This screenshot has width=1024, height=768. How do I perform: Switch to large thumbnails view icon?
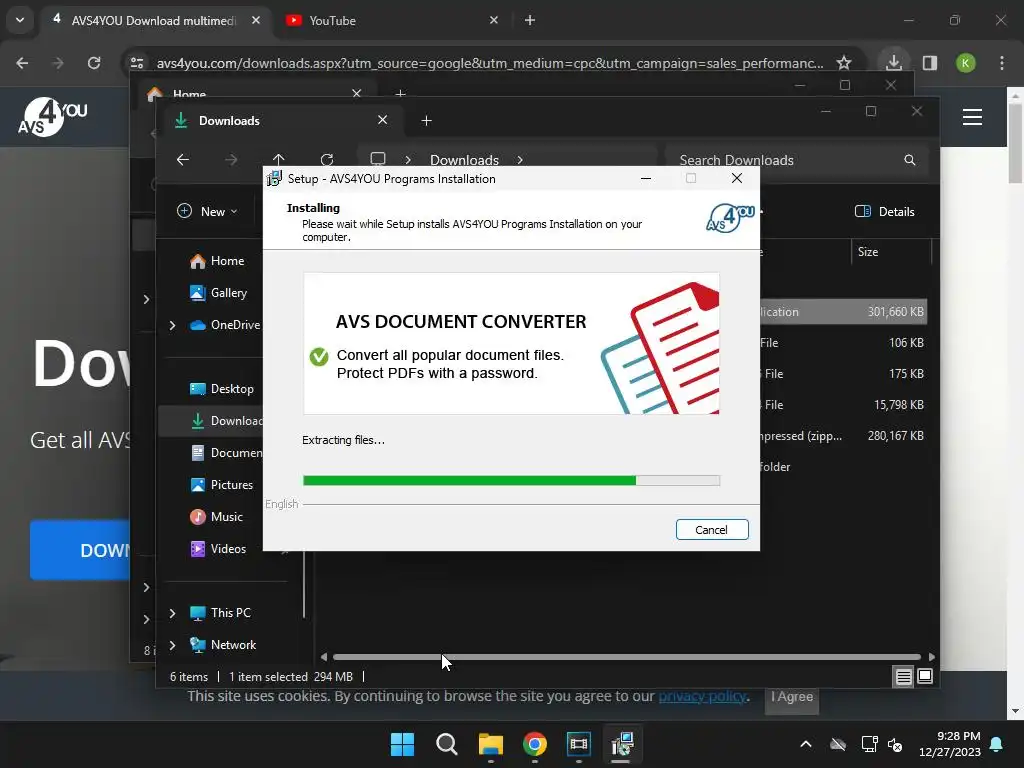point(925,677)
